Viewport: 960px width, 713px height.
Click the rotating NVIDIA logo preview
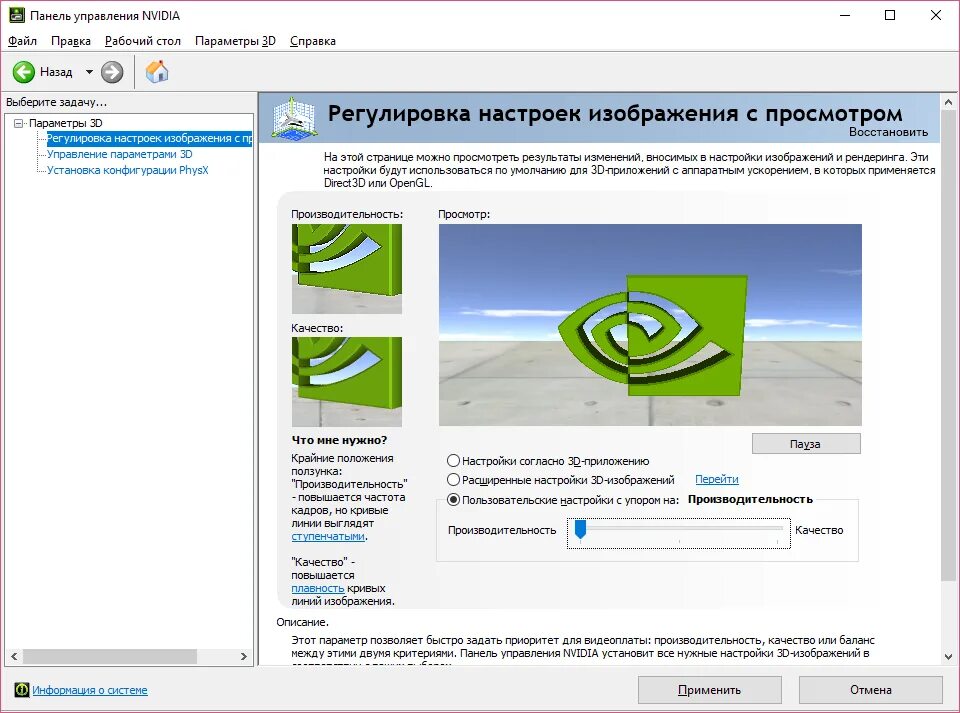pos(650,325)
